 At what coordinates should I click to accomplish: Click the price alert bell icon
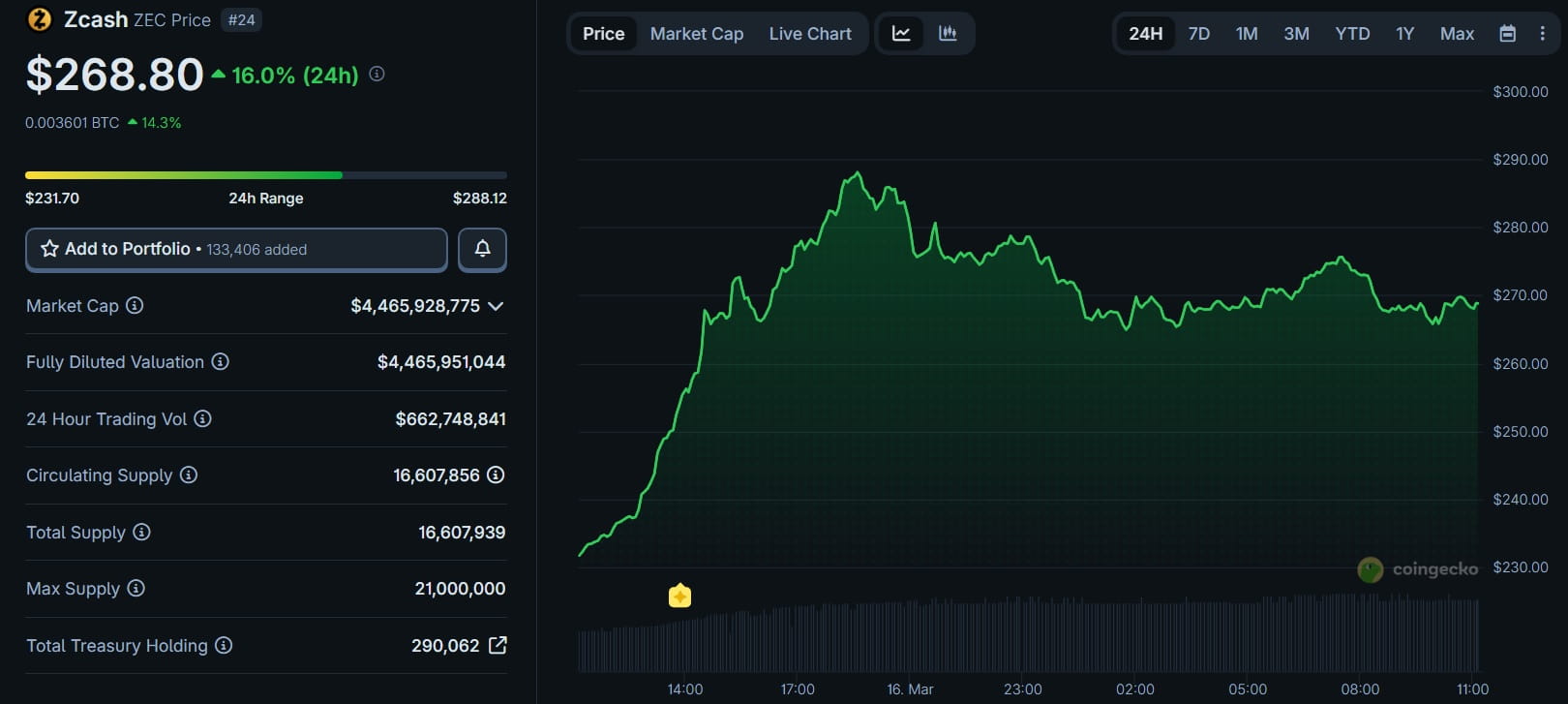tap(482, 250)
